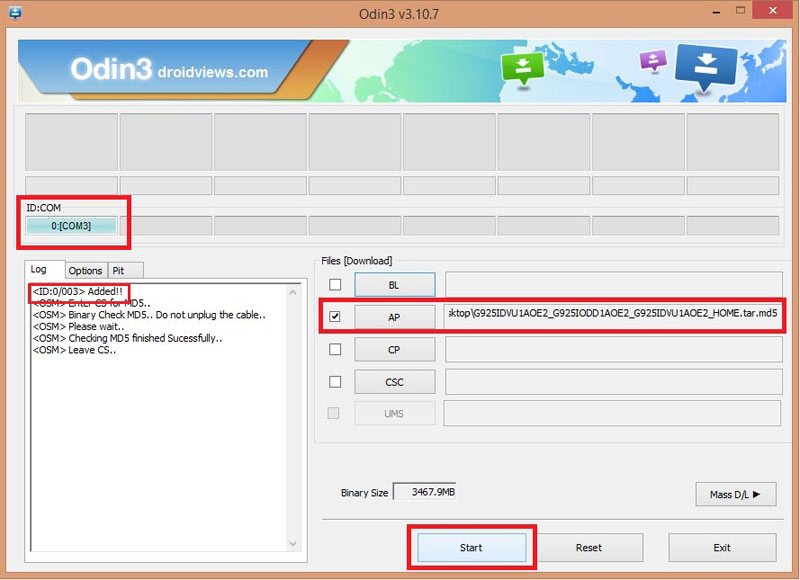Click the "Leave CS.." log line
The width and height of the screenshot is (800, 580).
74,350
